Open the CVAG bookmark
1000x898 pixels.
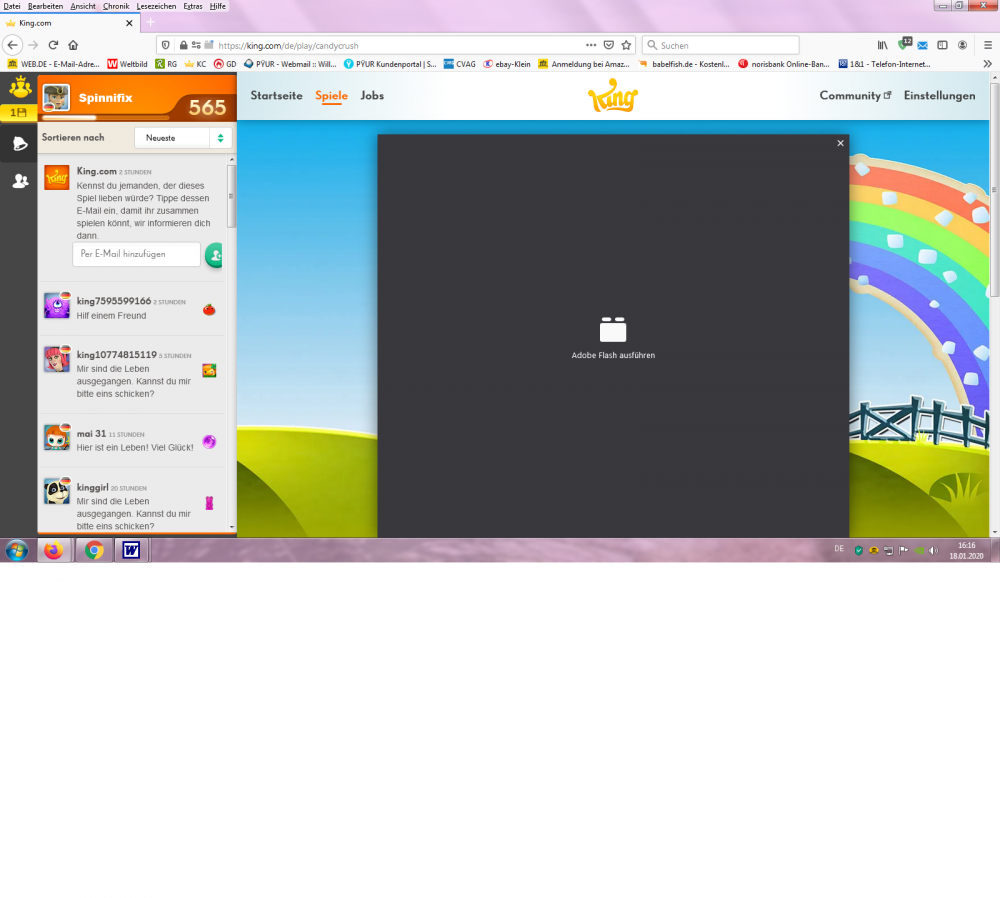[x=460, y=64]
